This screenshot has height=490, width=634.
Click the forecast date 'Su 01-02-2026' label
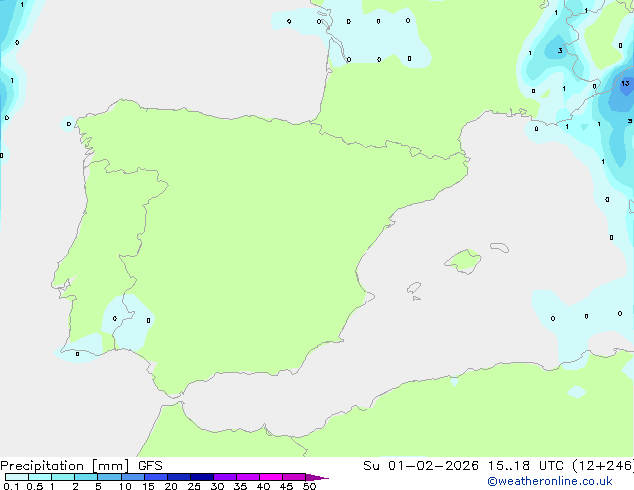421,466
